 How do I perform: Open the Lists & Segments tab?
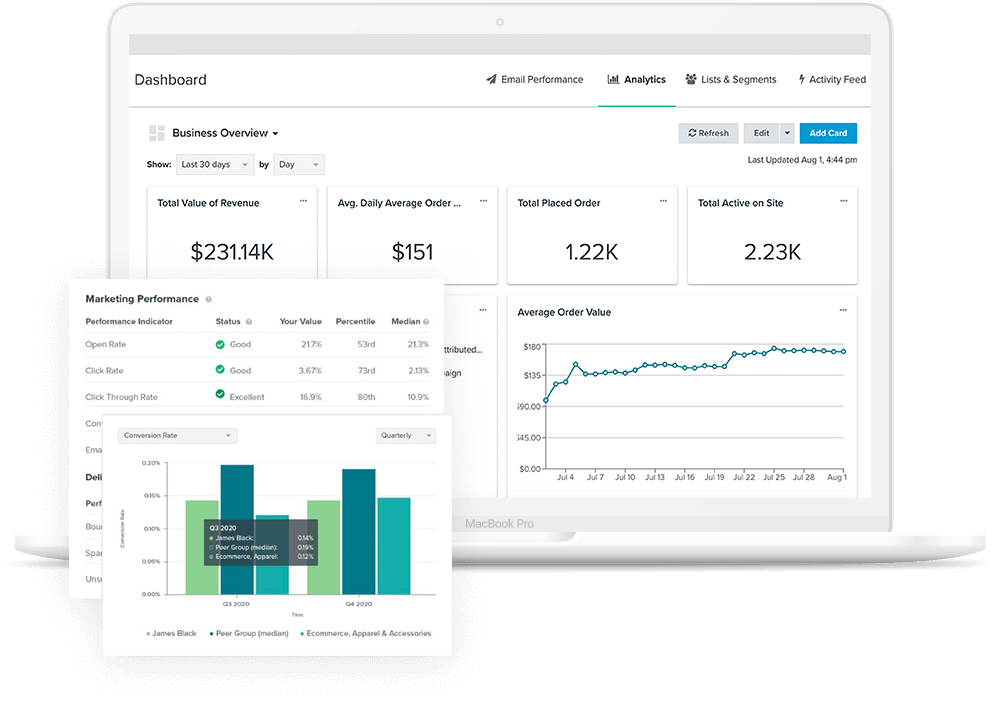point(731,79)
